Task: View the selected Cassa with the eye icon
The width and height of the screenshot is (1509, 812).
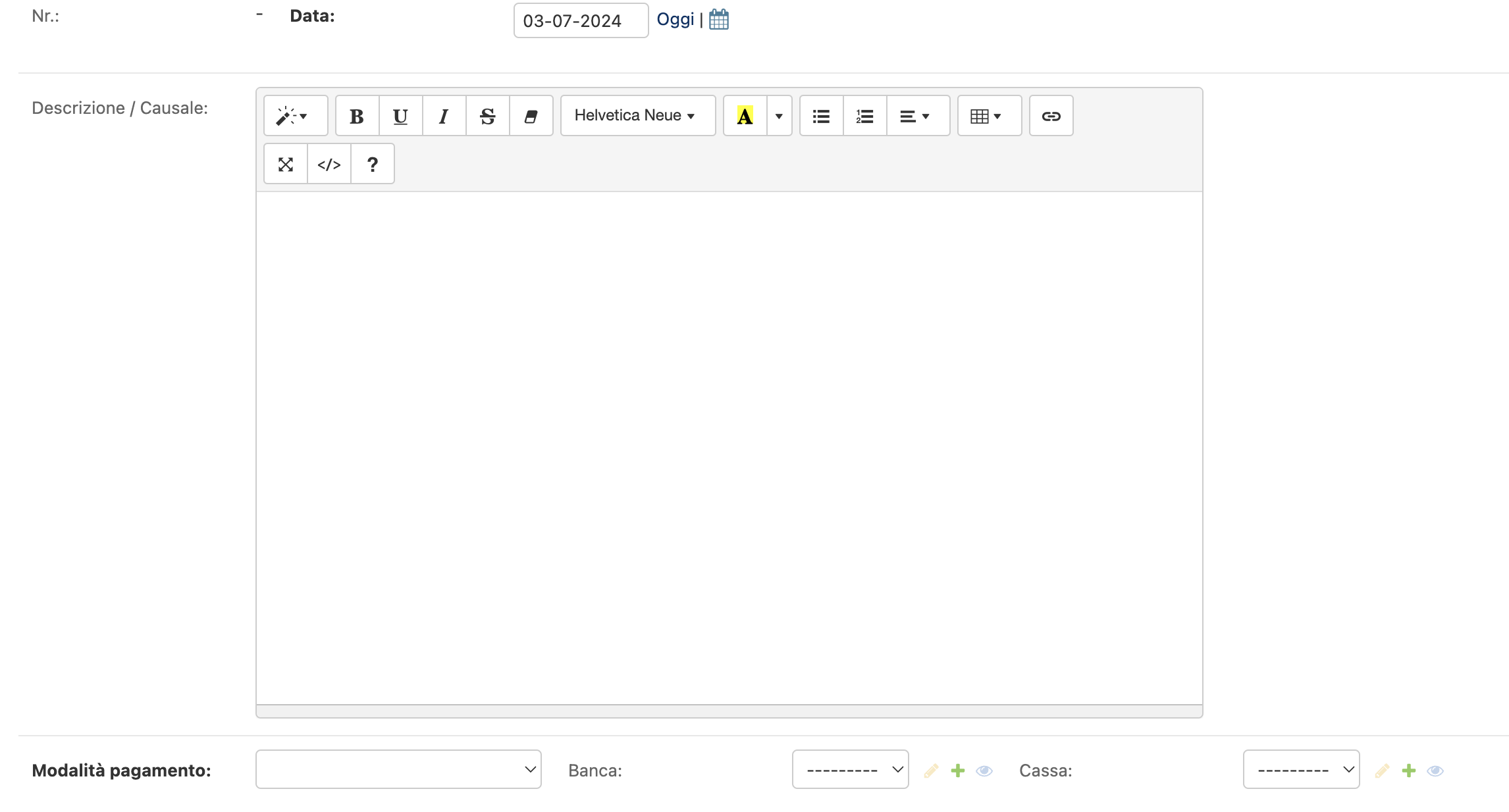Action: click(1435, 771)
